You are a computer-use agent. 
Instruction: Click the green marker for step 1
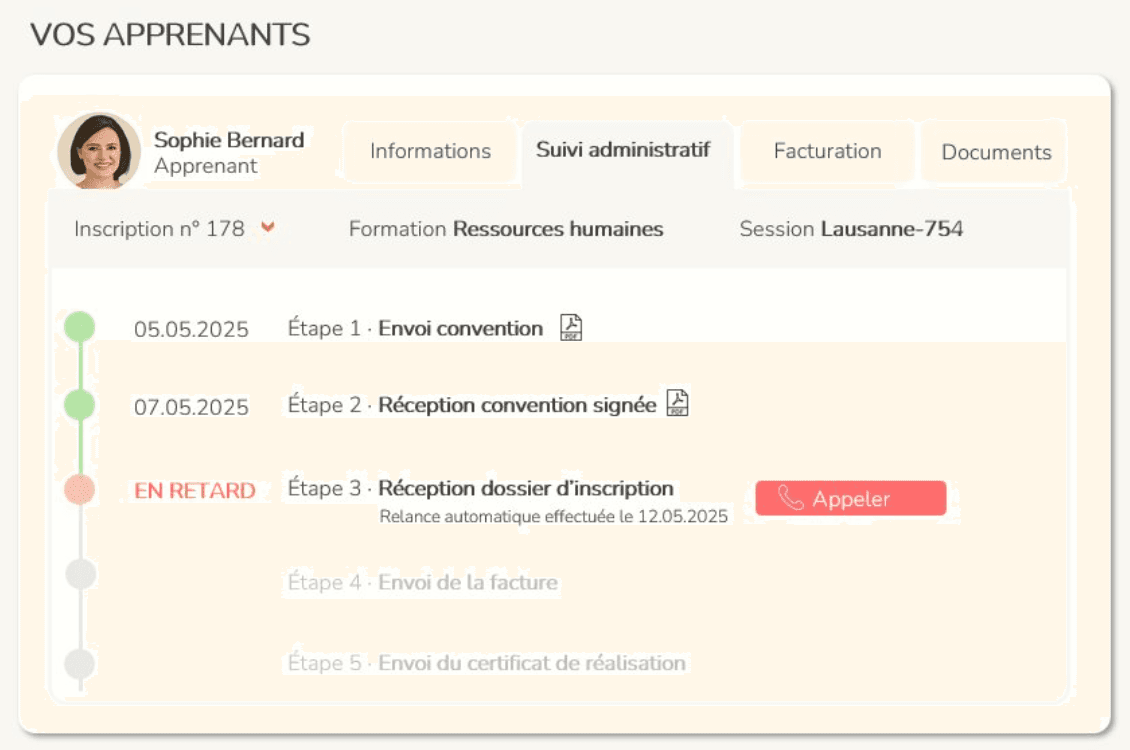[x=80, y=327]
